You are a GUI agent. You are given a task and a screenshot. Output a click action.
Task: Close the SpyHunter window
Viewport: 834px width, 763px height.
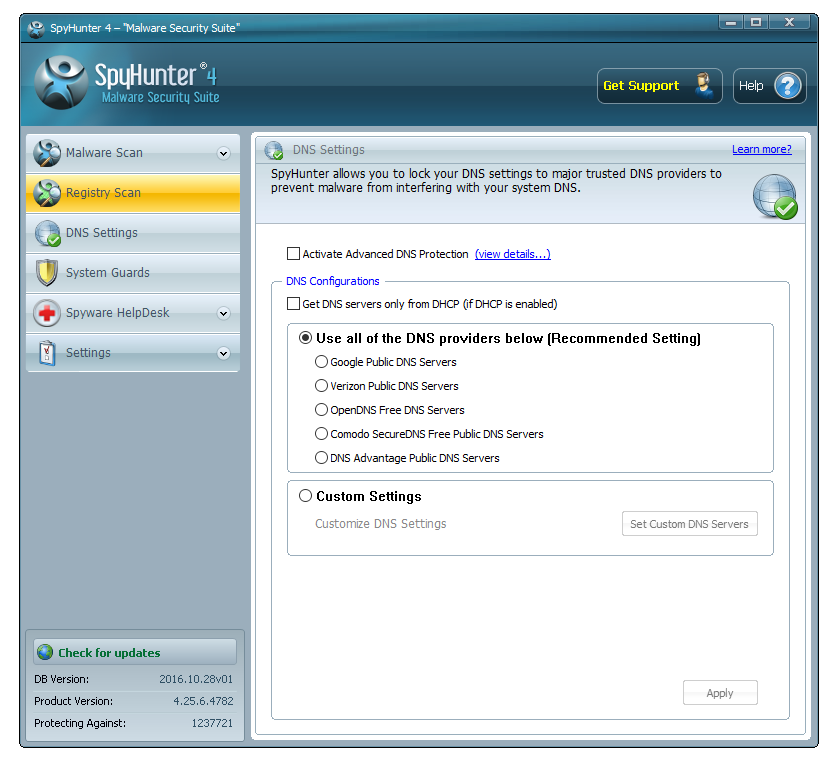[789, 22]
